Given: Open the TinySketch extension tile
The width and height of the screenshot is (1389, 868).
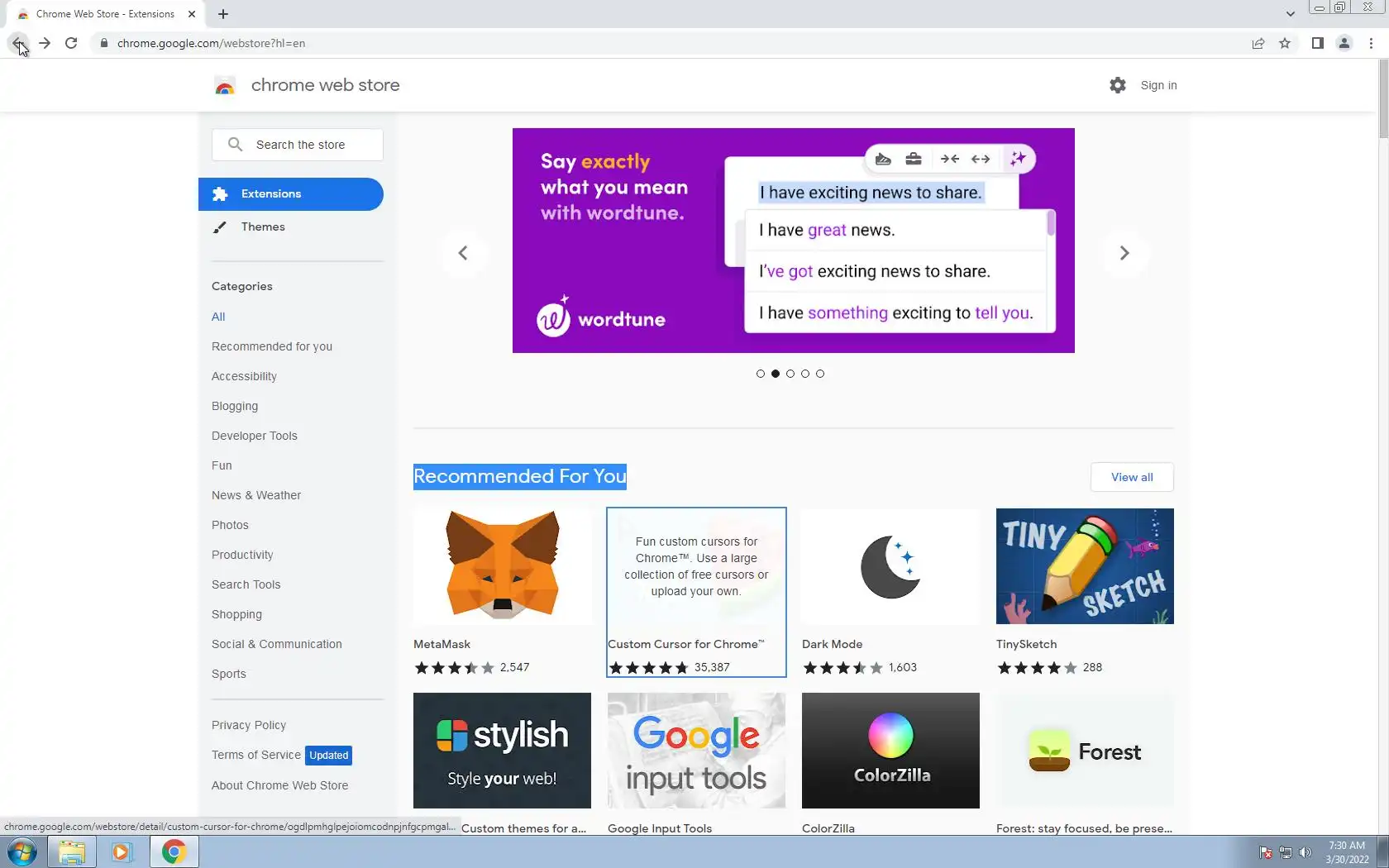Looking at the screenshot, I should (1085, 592).
